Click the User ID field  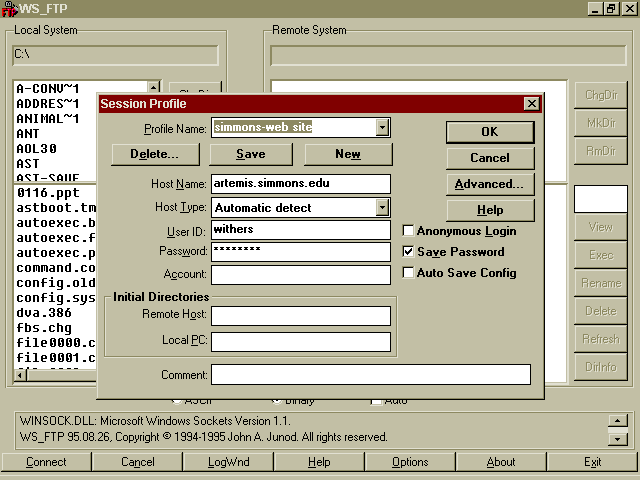300,230
